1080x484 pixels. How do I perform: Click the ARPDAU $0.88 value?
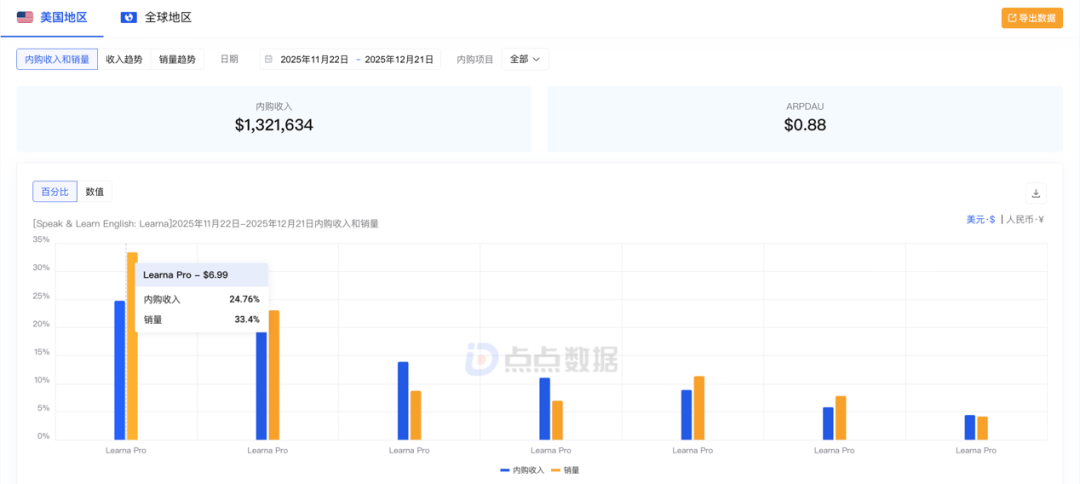tap(804, 125)
